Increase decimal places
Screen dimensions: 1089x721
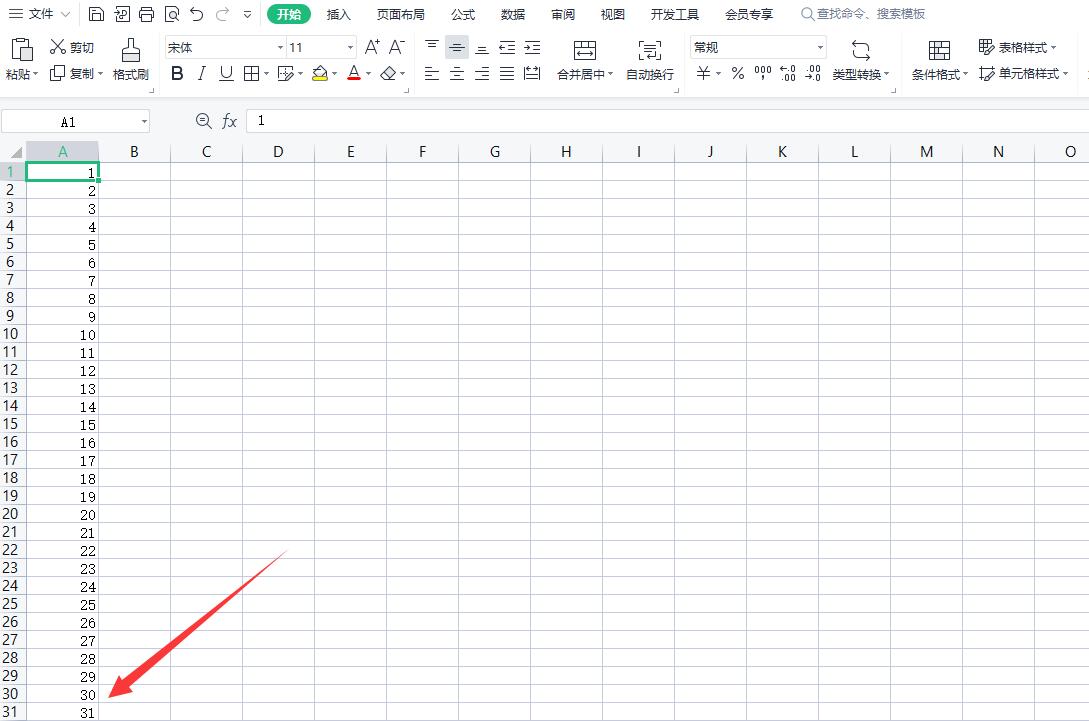[x=788, y=73]
